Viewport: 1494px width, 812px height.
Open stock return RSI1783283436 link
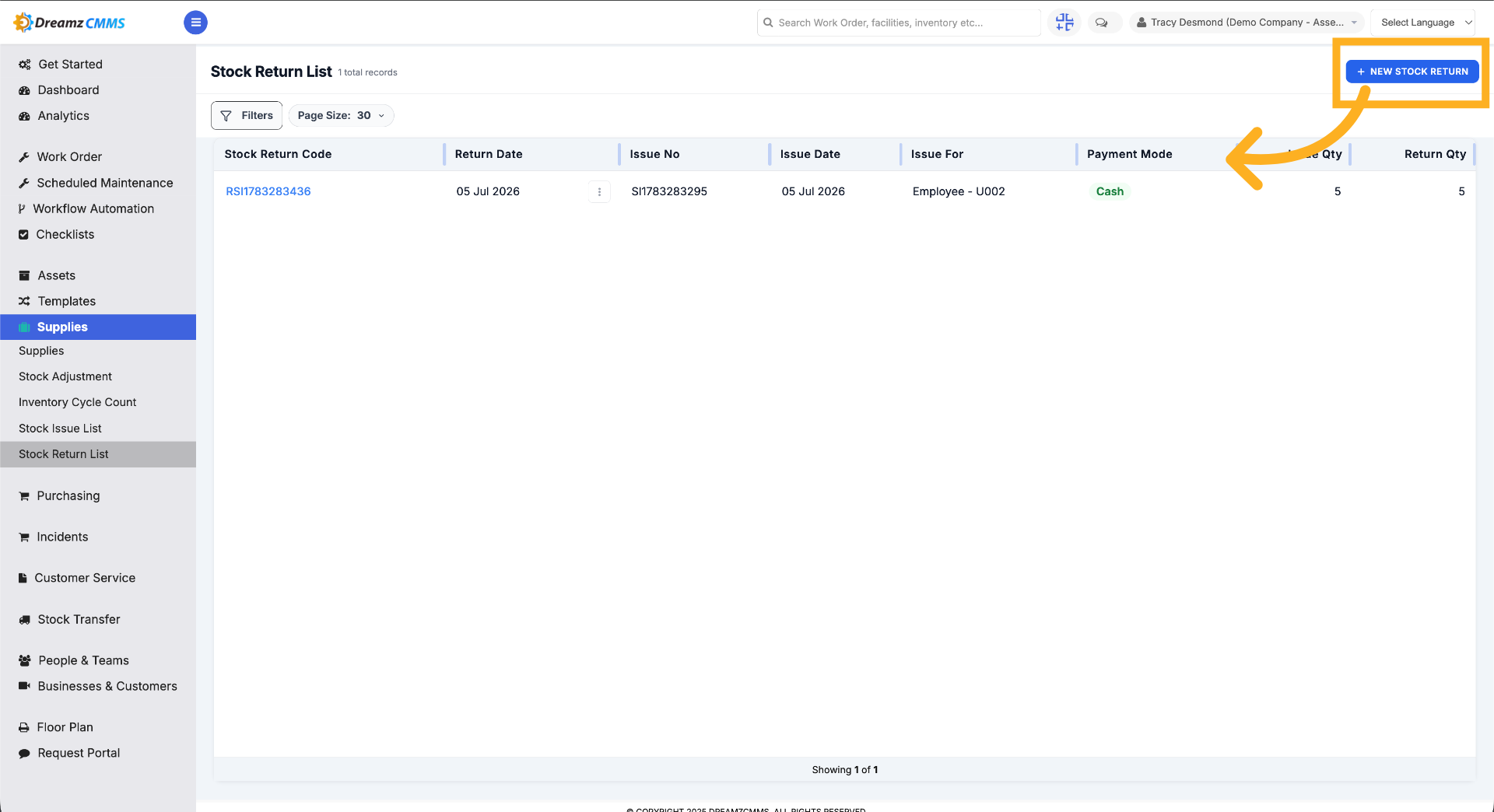coord(268,191)
